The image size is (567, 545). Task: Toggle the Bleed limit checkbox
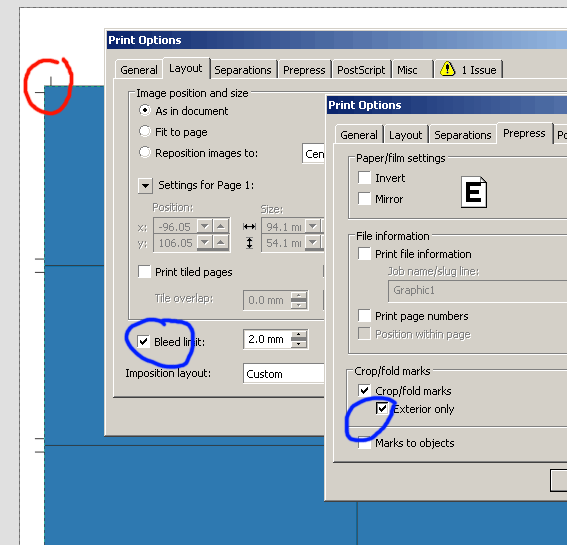coord(143,341)
